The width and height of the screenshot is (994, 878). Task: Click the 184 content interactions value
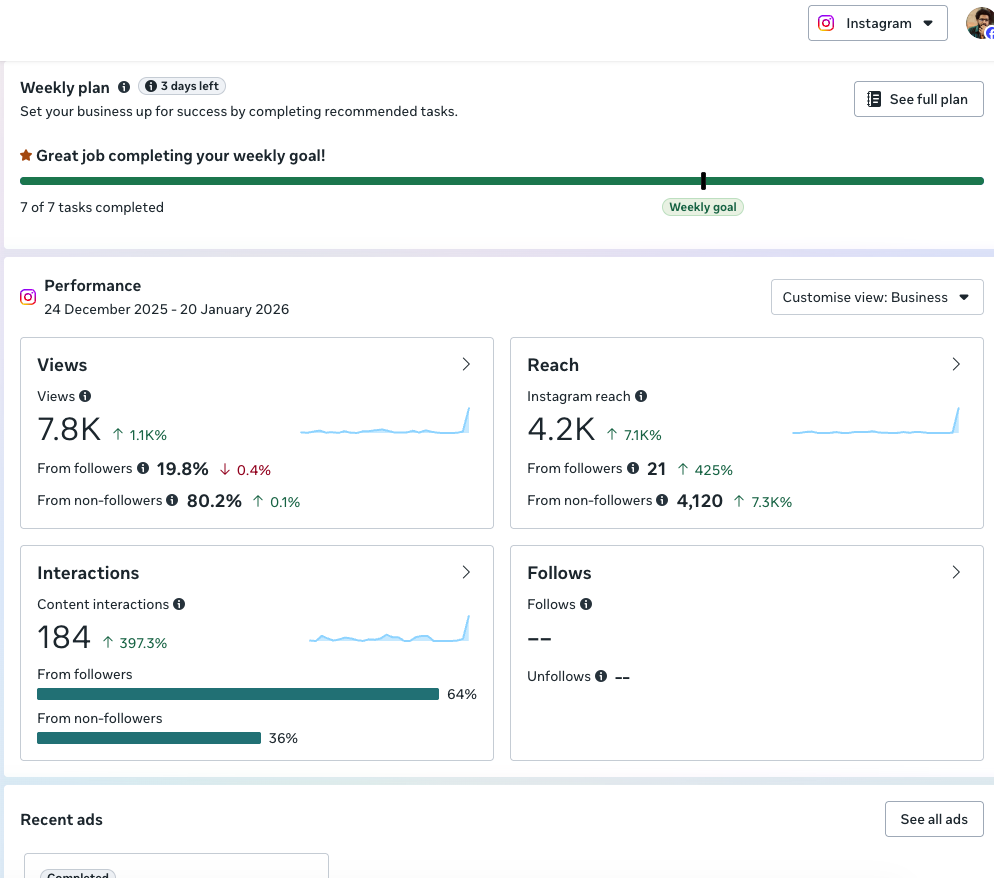[x=64, y=638]
